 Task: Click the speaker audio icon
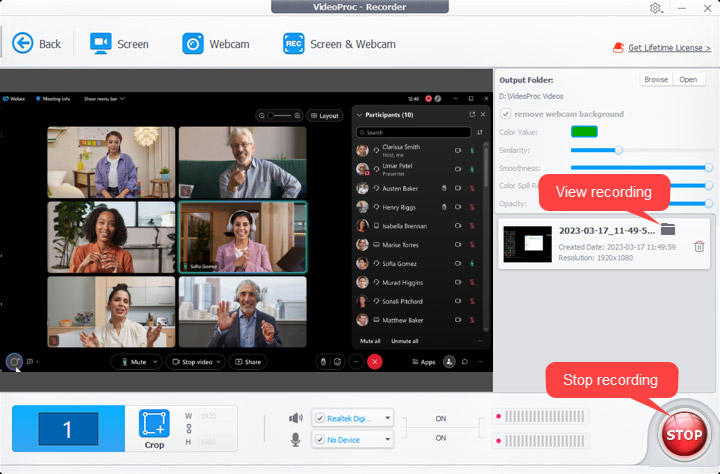pyautogui.click(x=296, y=418)
